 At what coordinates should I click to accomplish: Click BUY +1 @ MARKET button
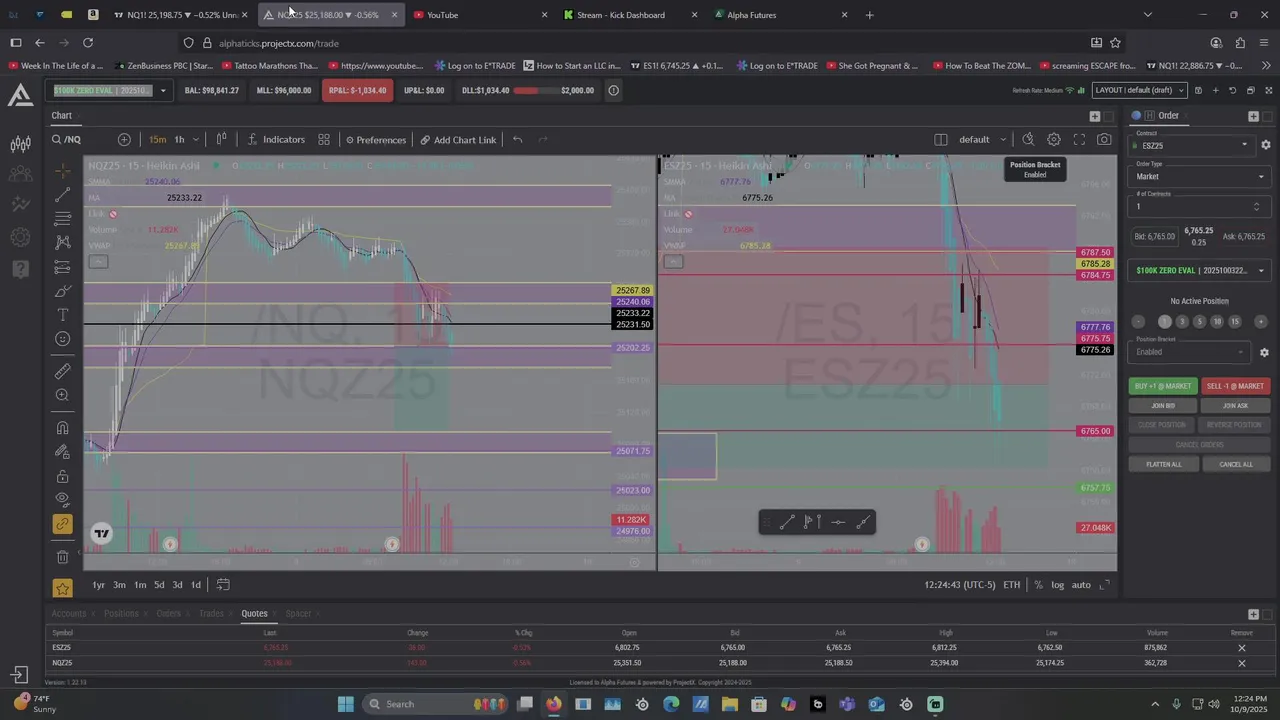tap(1163, 386)
